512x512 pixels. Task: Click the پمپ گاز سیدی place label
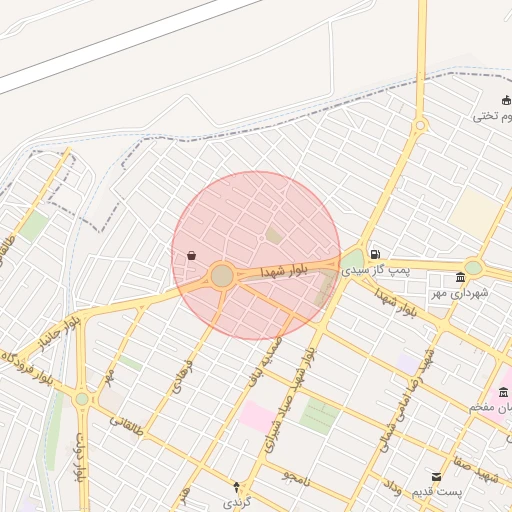tap(376, 270)
